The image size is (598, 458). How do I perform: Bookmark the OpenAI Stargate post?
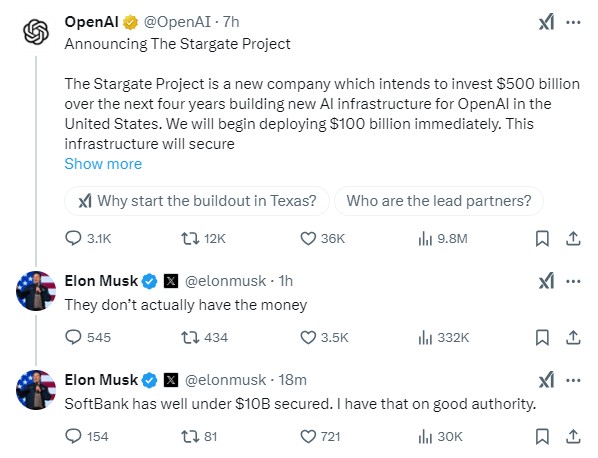[x=542, y=239]
